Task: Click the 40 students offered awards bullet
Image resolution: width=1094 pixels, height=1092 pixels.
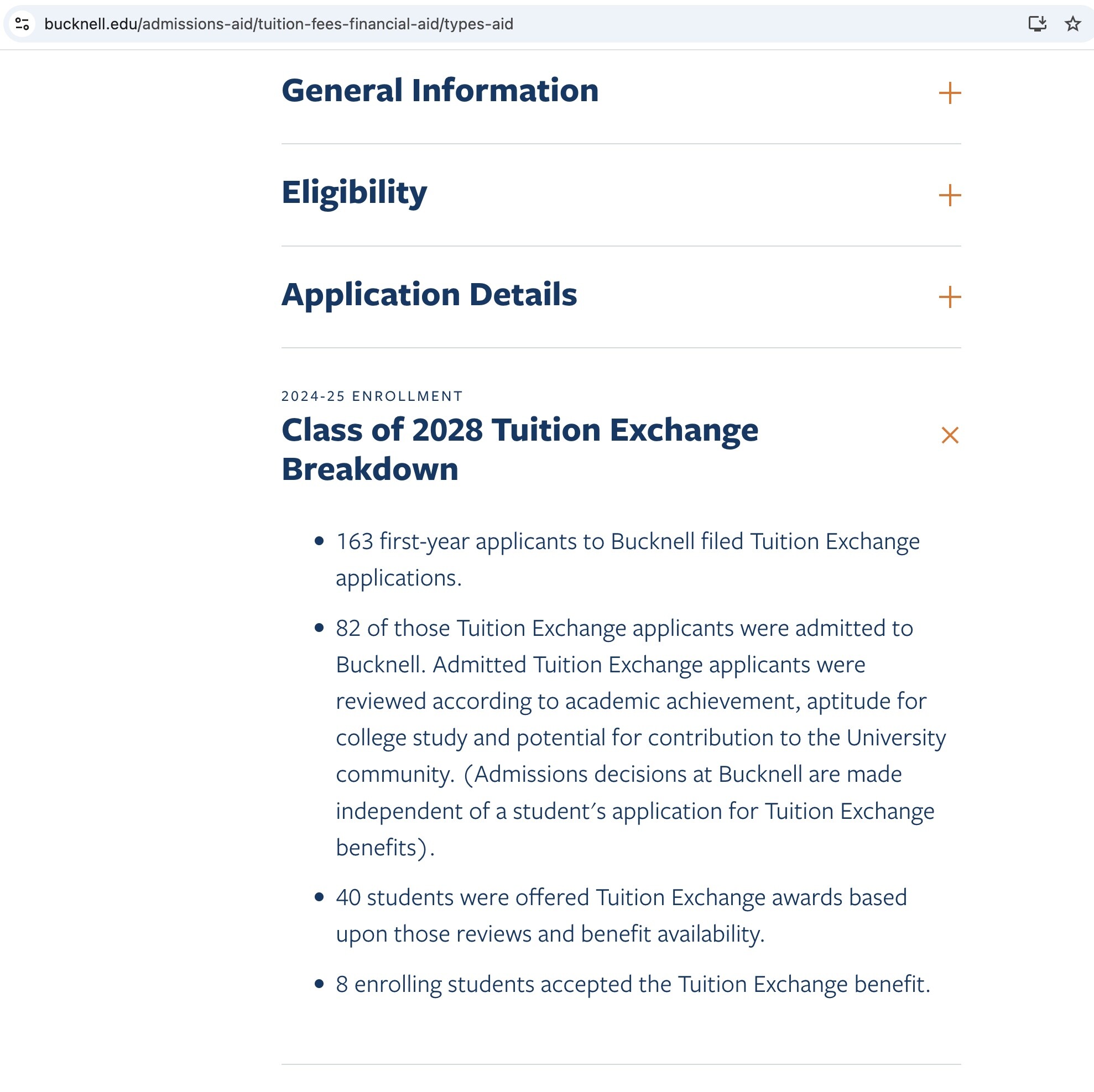Action: 621,898
